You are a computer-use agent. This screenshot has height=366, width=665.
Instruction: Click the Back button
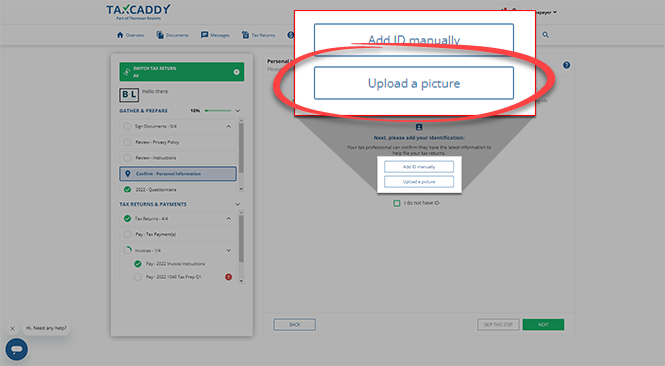click(x=295, y=324)
